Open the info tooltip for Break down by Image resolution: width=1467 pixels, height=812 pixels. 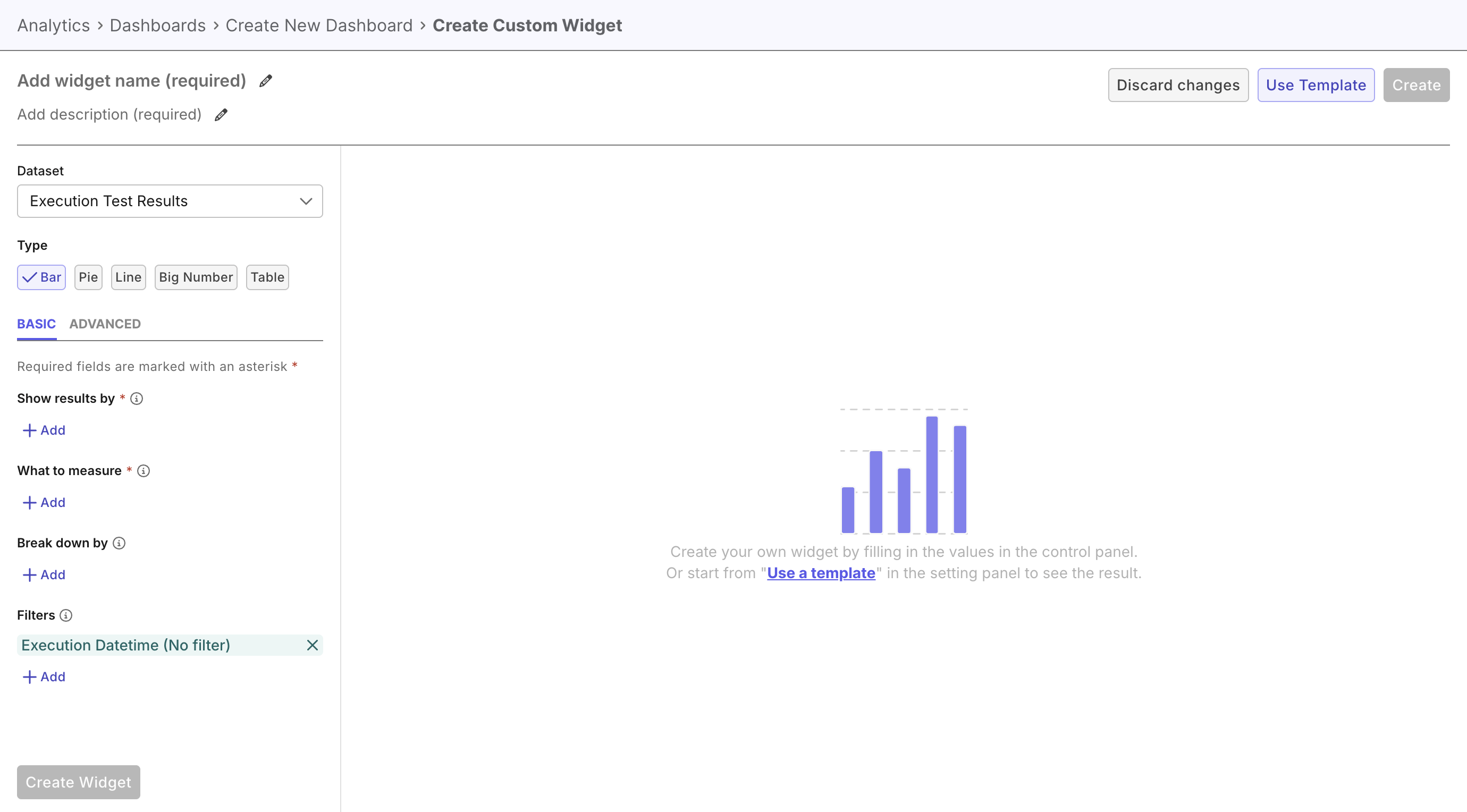[120, 543]
